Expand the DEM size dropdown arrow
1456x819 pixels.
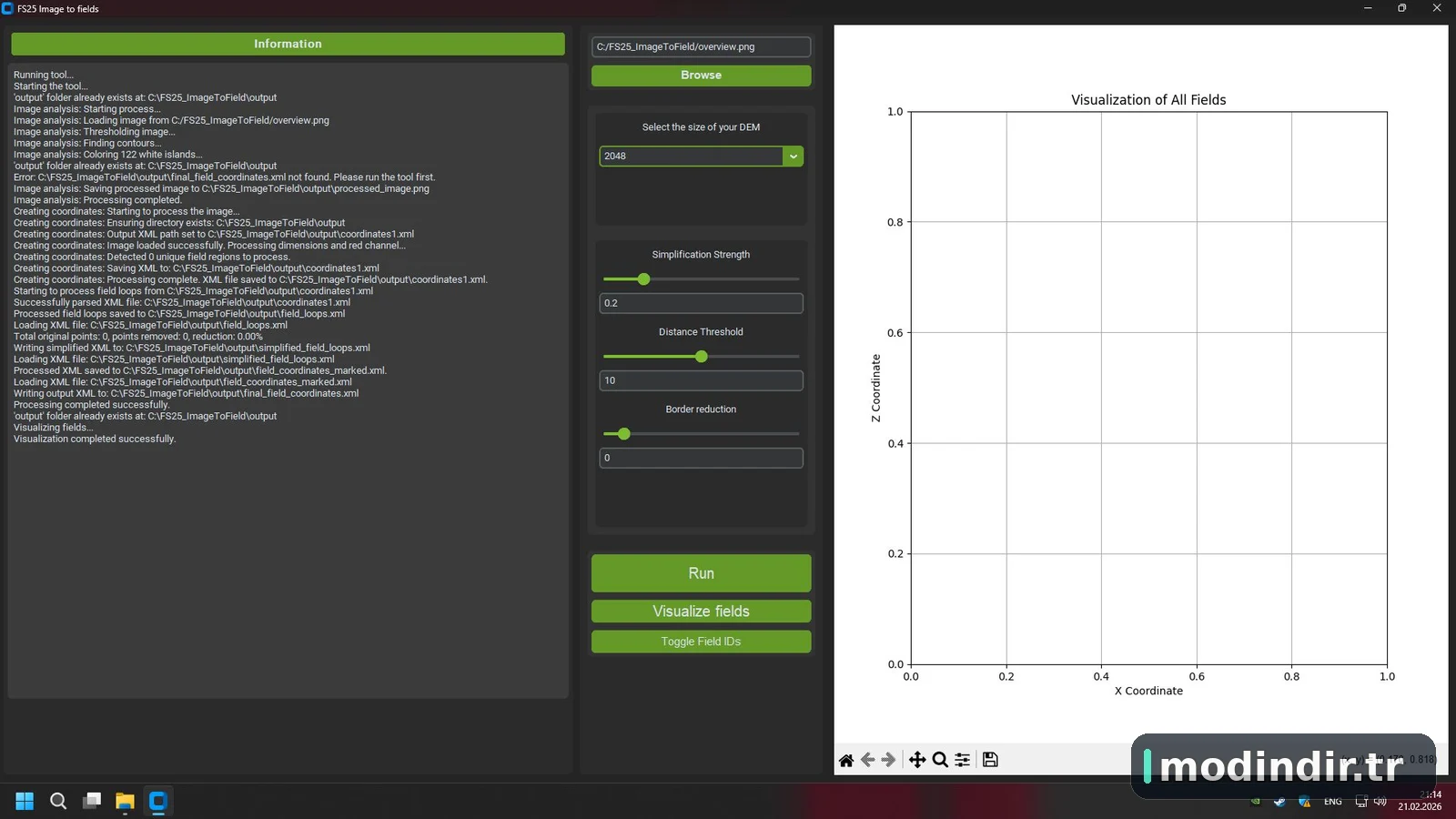(794, 157)
